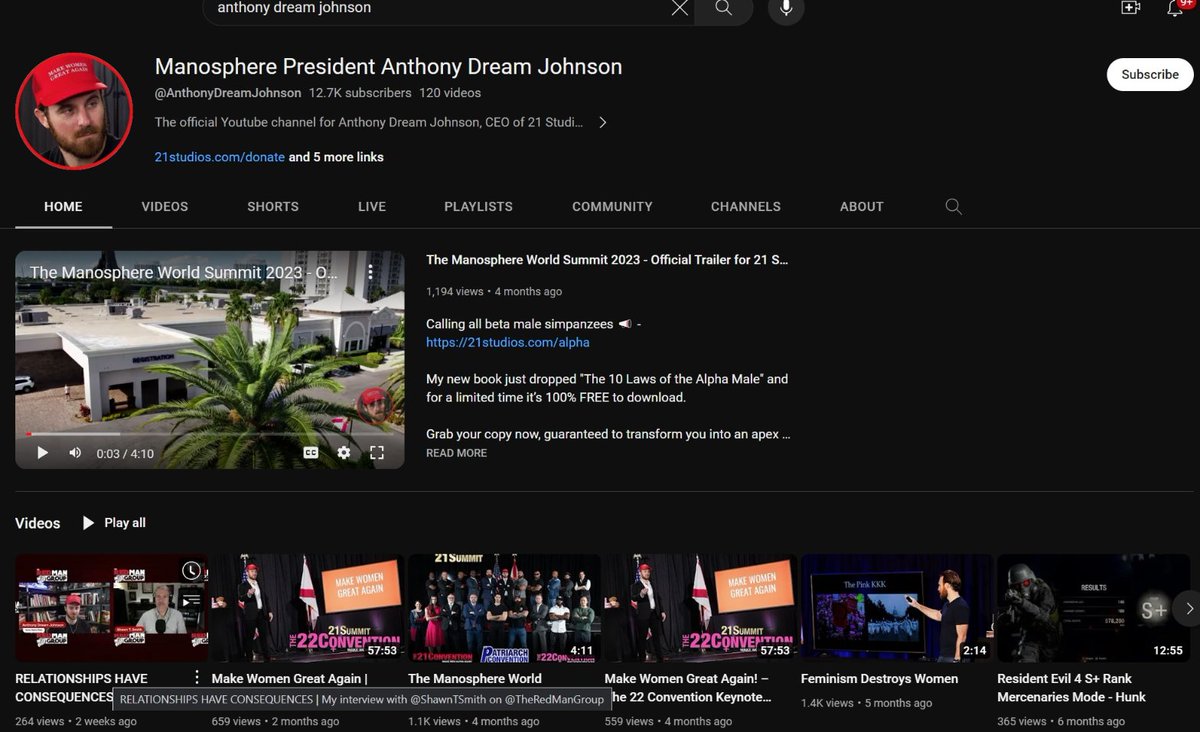
Task: Open the Resident Evil 4 S+ Rank thumbnail
Action: (1094, 608)
